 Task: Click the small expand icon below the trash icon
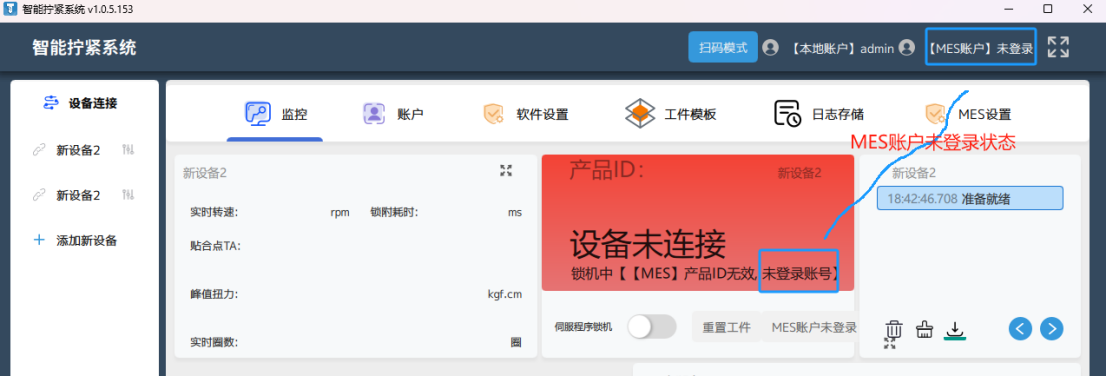[x=890, y=343]
